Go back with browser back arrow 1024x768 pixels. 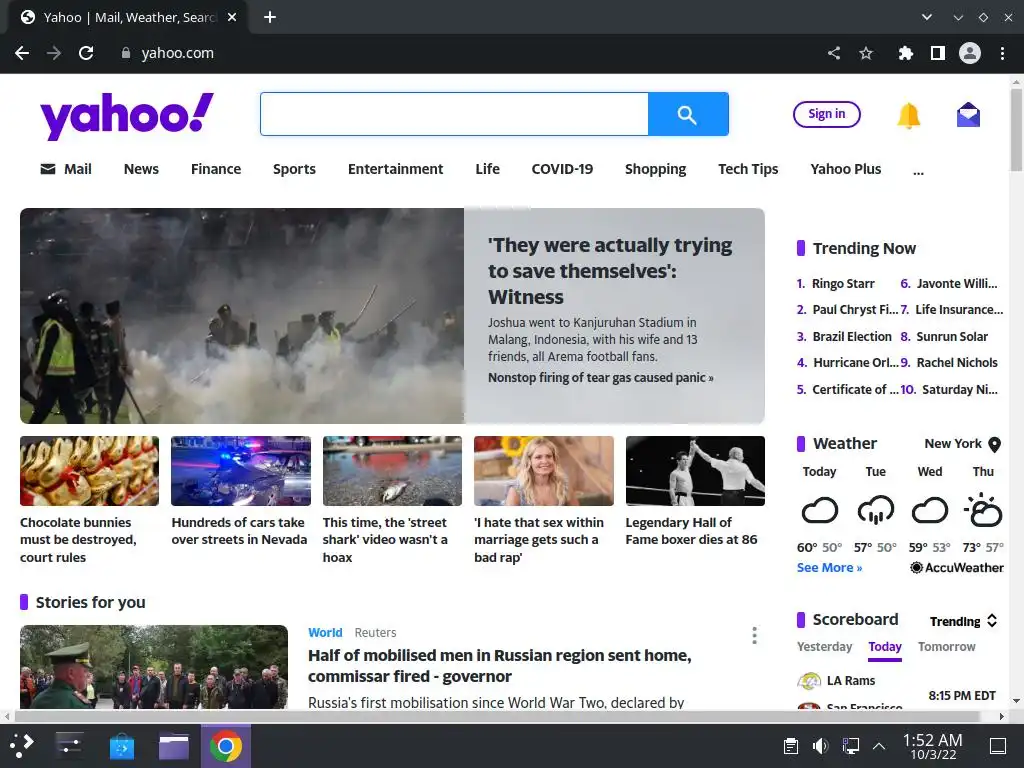[x=22, y=53]
